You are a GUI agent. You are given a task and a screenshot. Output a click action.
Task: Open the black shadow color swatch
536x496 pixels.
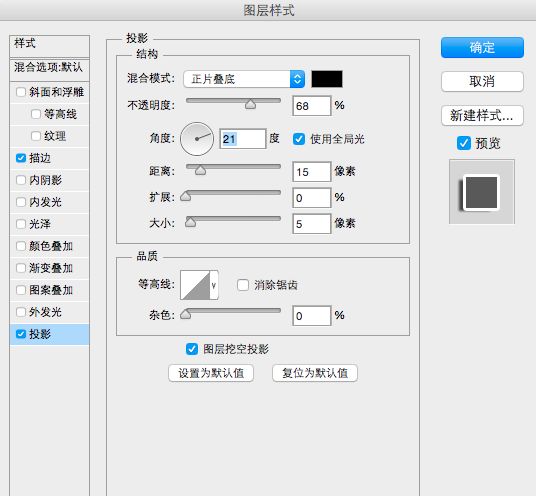pyautogui.click(x=327, y=79)
